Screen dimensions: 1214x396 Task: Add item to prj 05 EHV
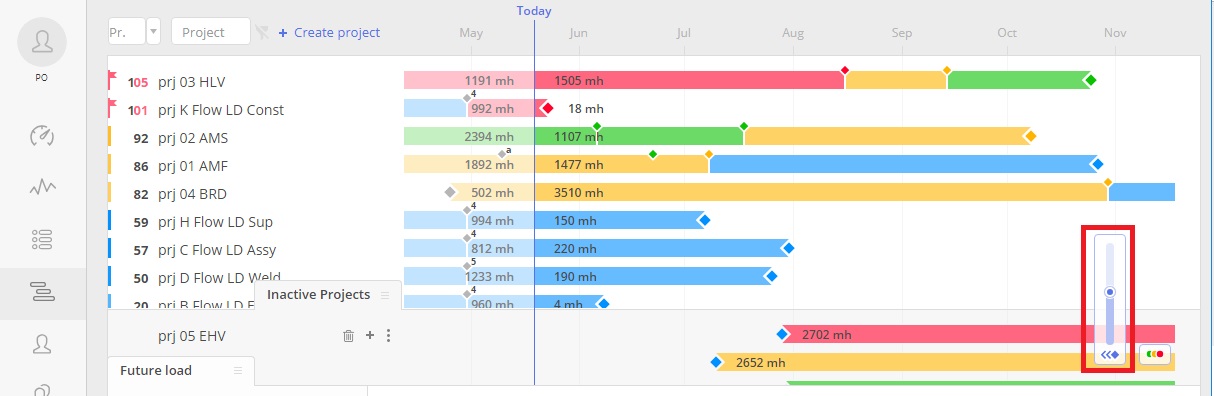coord(369,336)
